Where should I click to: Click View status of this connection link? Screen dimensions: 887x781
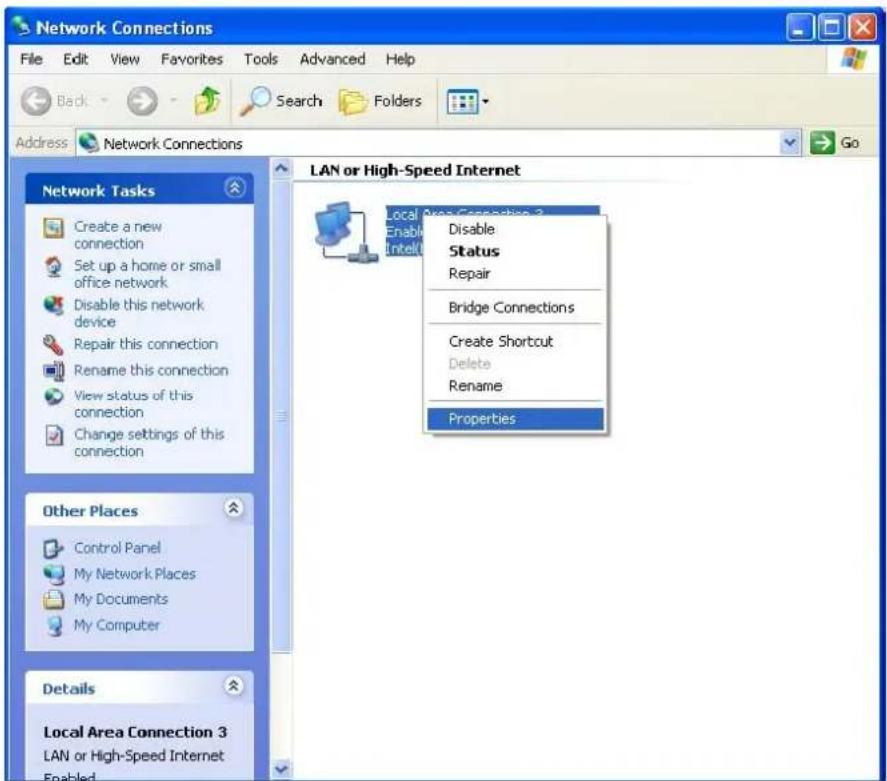point(134,404)
